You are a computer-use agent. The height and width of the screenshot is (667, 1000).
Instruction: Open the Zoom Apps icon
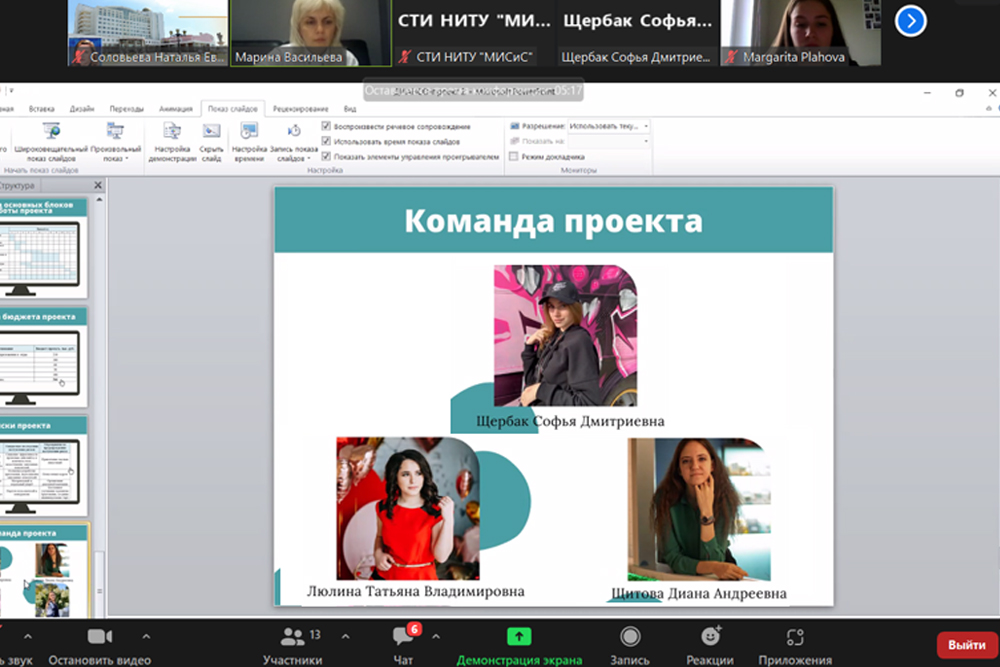click(x=795, y=637)
